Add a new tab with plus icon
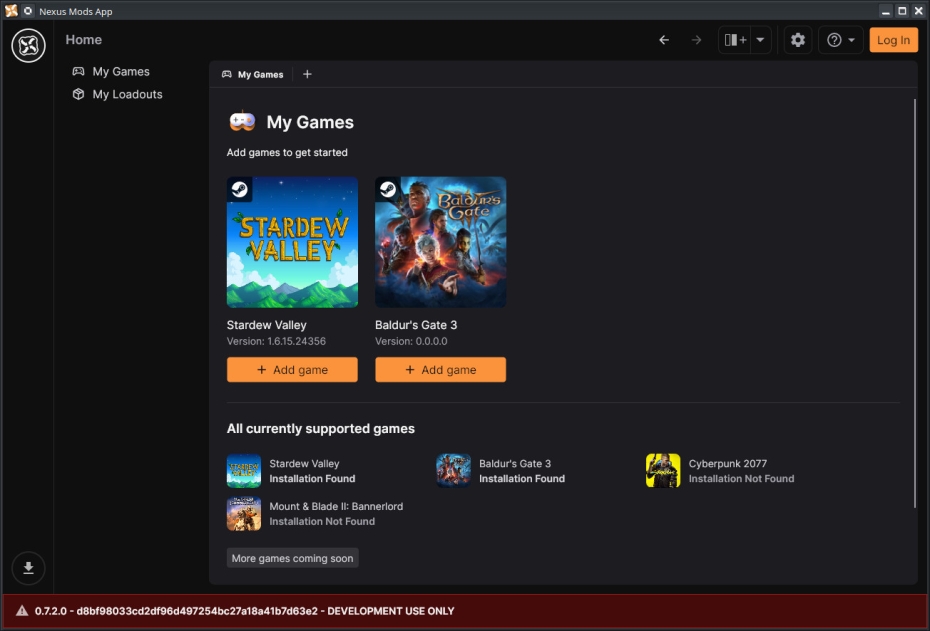This screenshot has height=631, width=930. [307, 74]
